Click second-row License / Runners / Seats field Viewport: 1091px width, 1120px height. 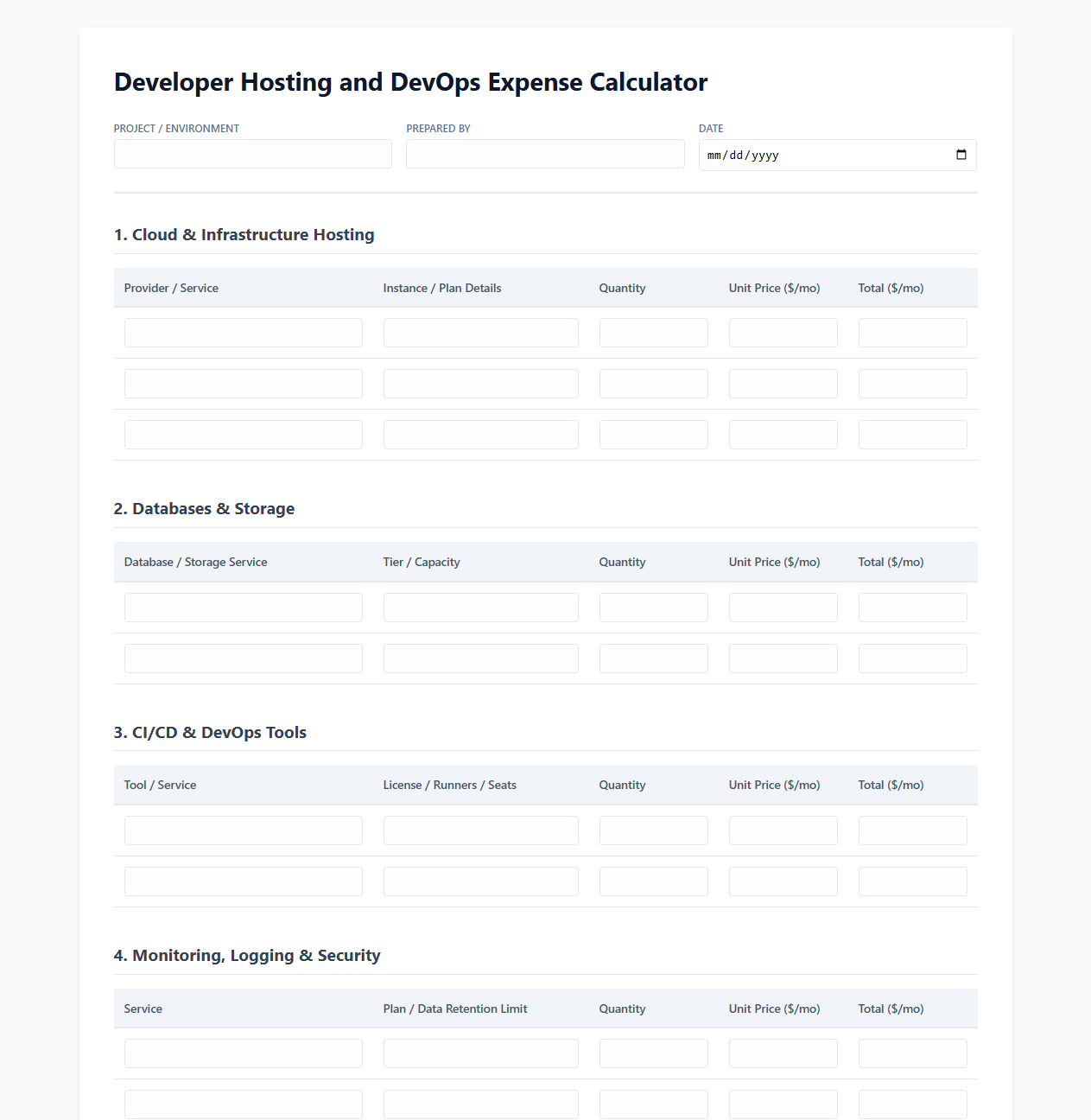tap(481, 881)
